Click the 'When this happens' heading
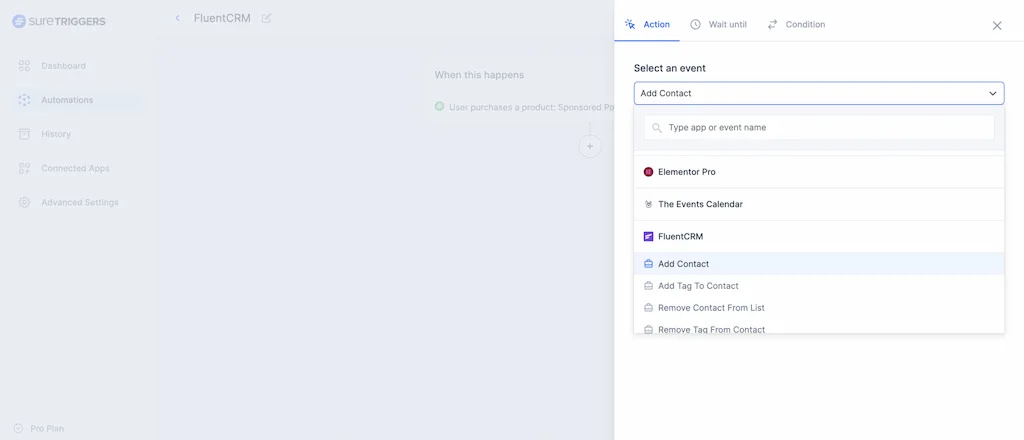This screenshot has width=1024, height=440. click(479, 75)
